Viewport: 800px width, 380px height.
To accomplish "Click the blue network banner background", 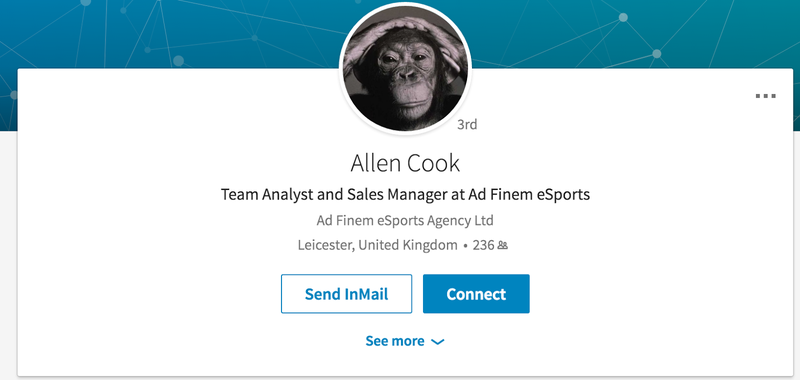I will click(x=153, y=31).
